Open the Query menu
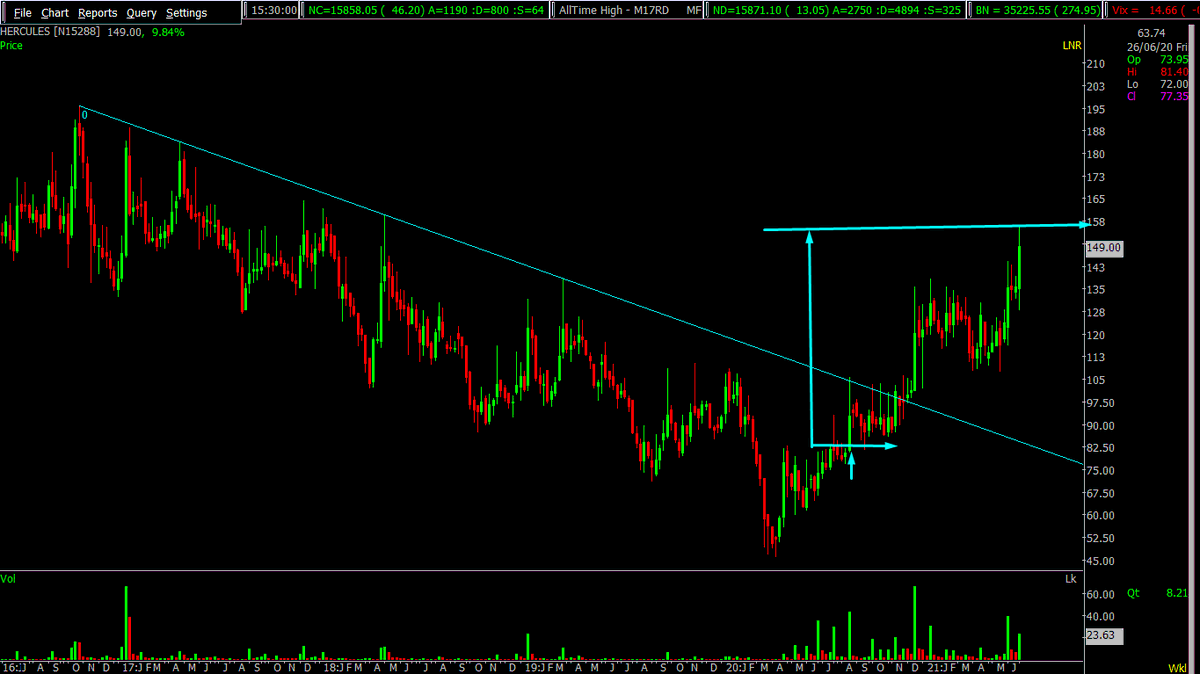 [141, 13]
